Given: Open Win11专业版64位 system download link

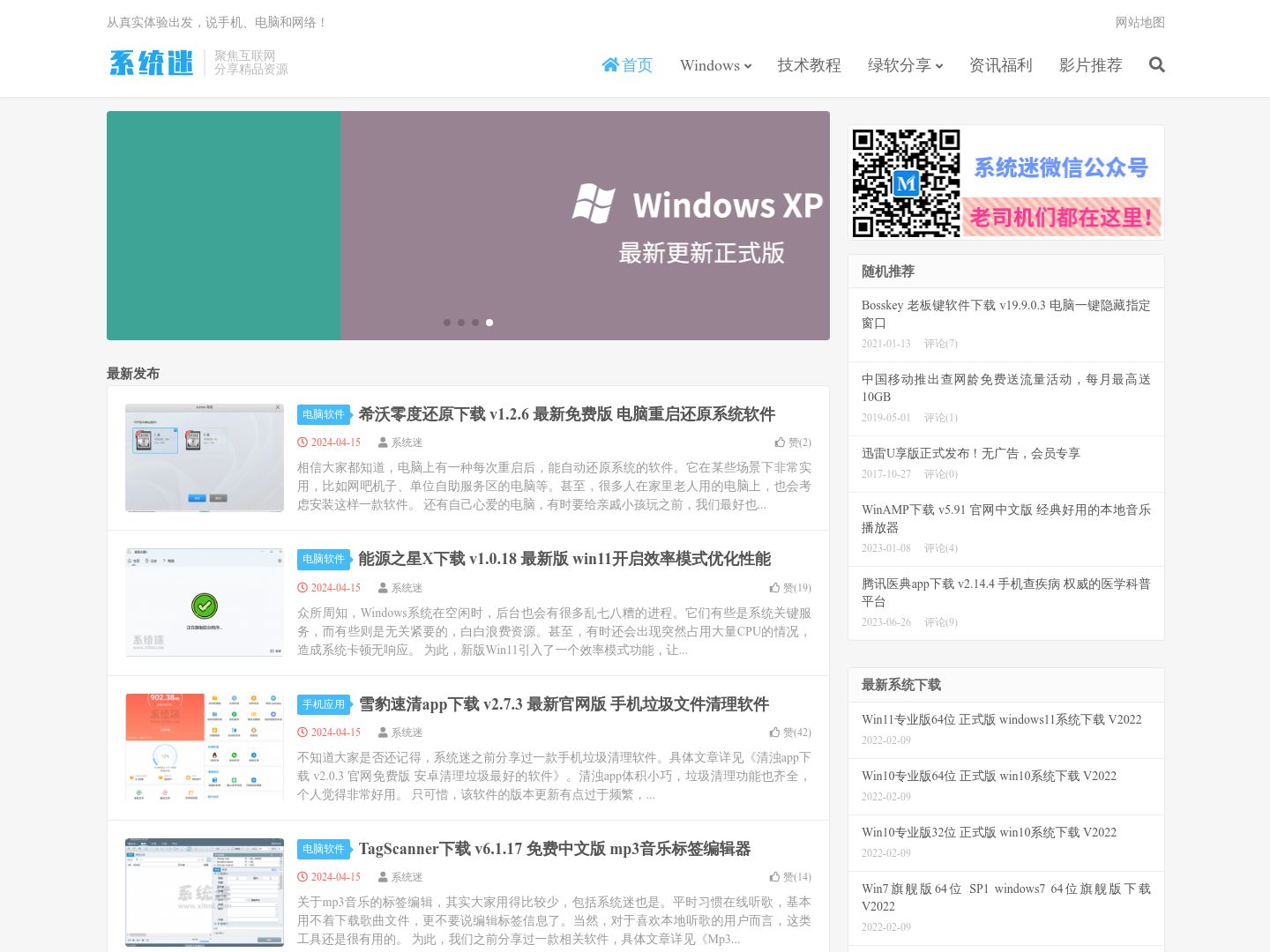Looking at the screenshot, I should click(1001, 719).
